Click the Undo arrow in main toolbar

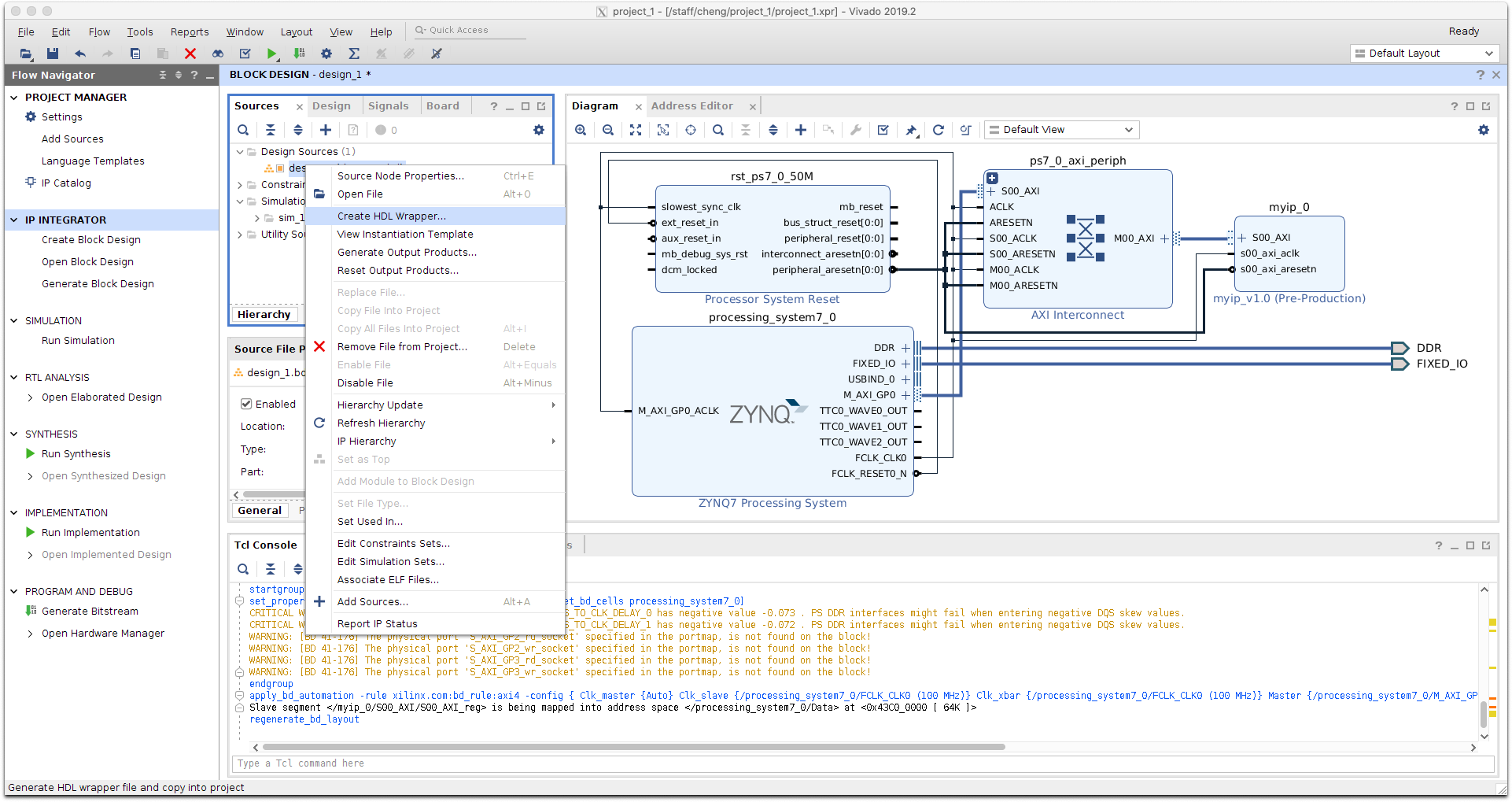(80, 54)
